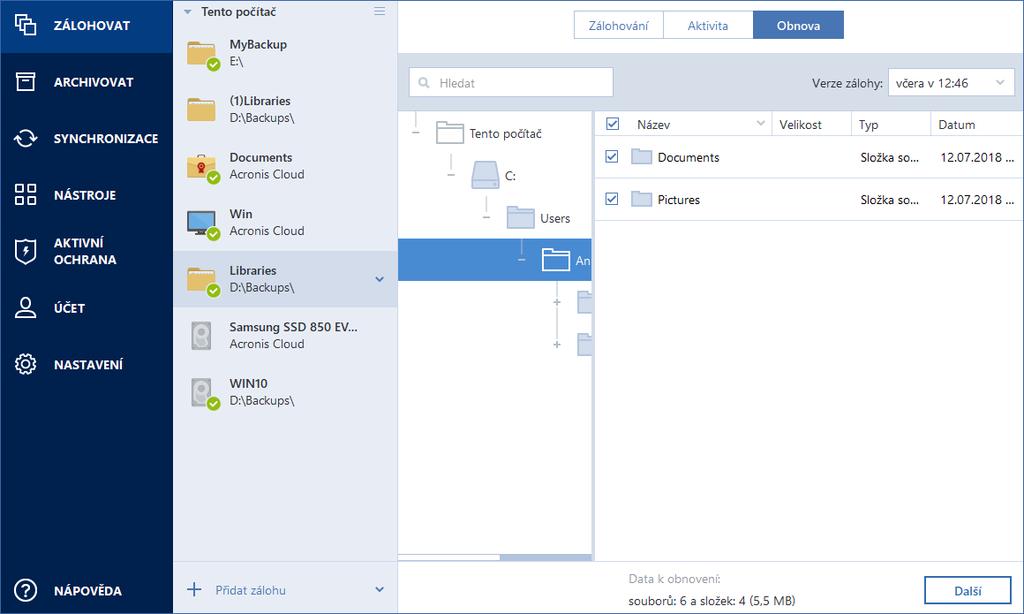Toggle the select-all checkbox in Název header

pyautogui.click(x=613, y=123)
